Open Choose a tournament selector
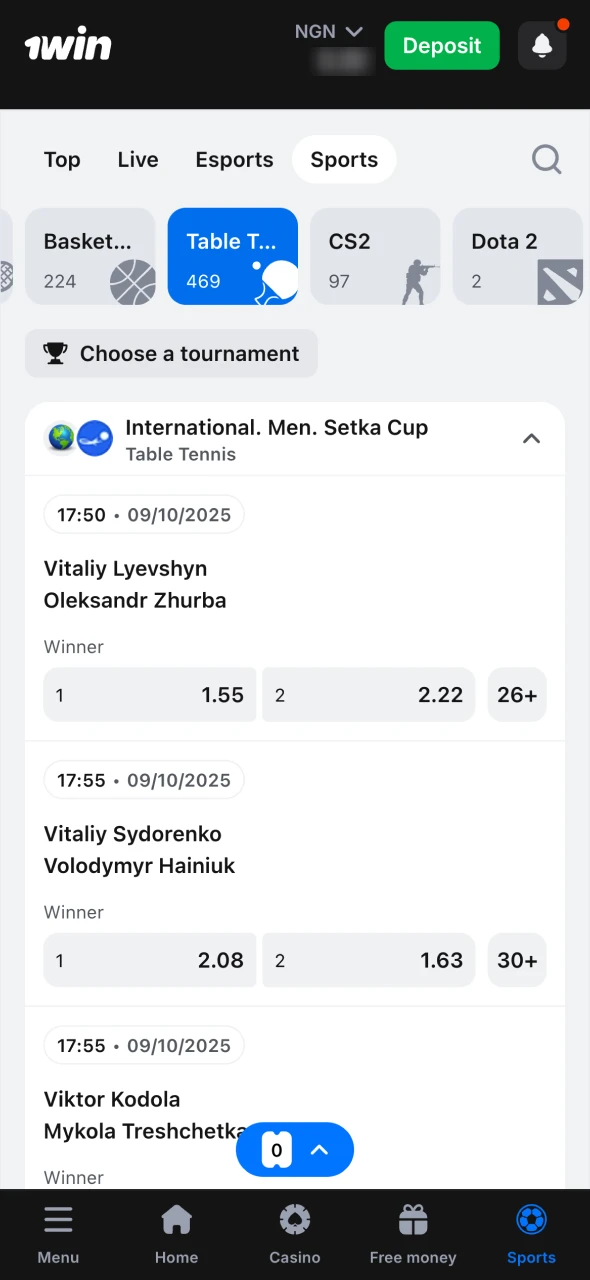Viewport: 590px width, 1280px height. (x=171, y=353)
